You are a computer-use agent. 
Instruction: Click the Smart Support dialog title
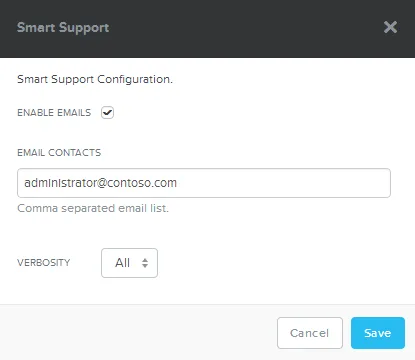63,28
